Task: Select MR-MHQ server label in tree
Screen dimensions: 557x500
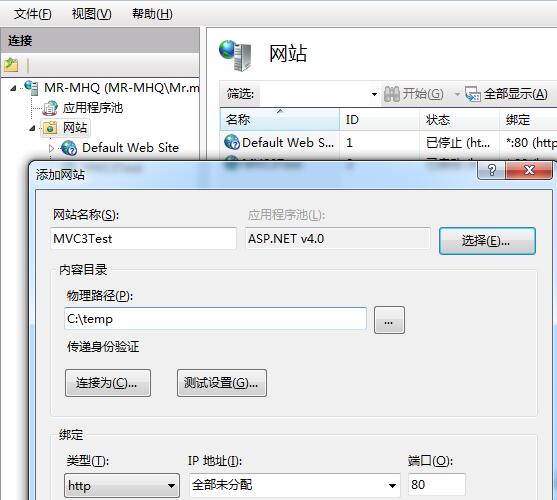Action: point(121,88)
